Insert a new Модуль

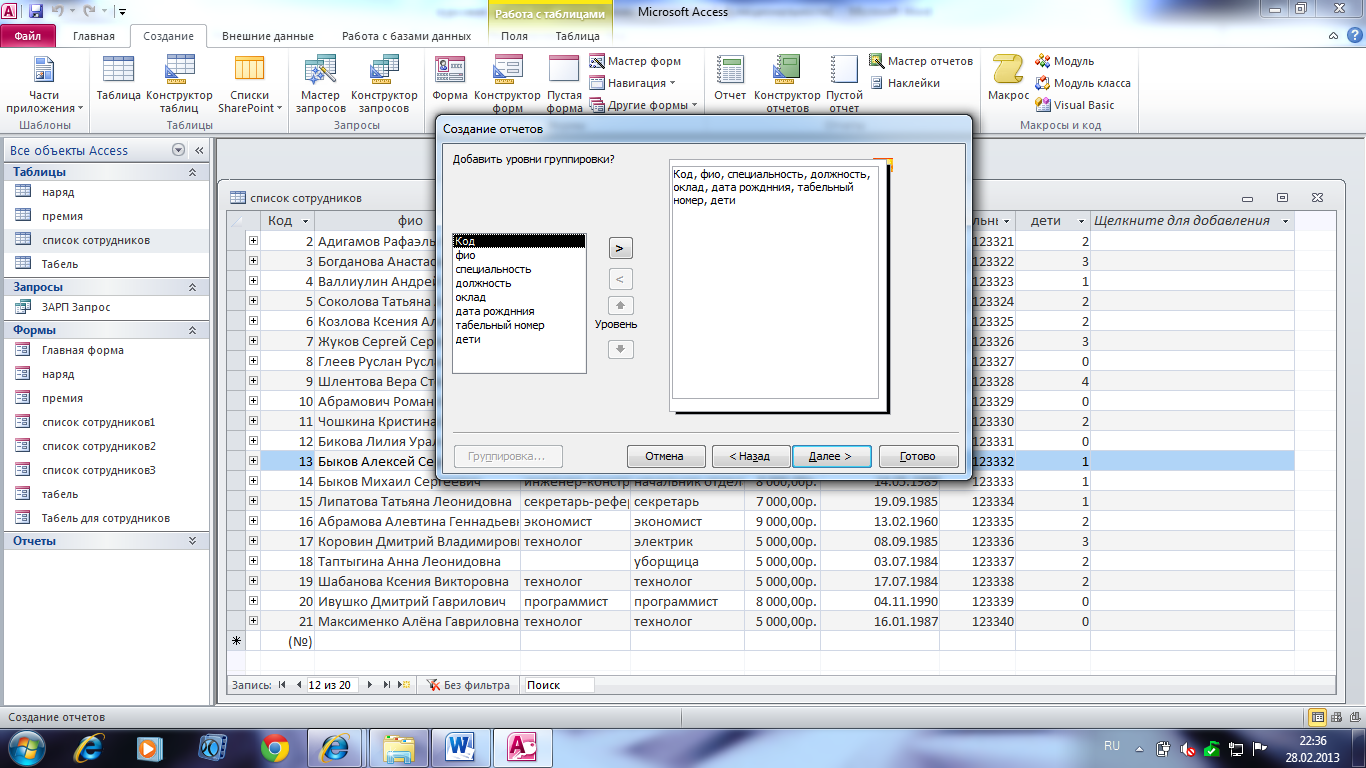[1065, 61]
